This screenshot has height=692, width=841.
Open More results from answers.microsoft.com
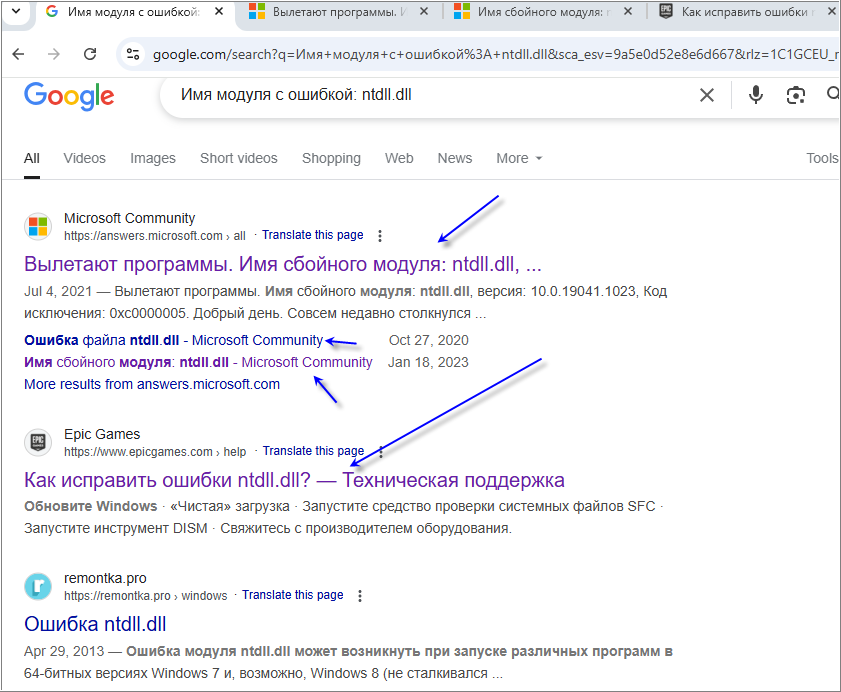click(152, 385)
